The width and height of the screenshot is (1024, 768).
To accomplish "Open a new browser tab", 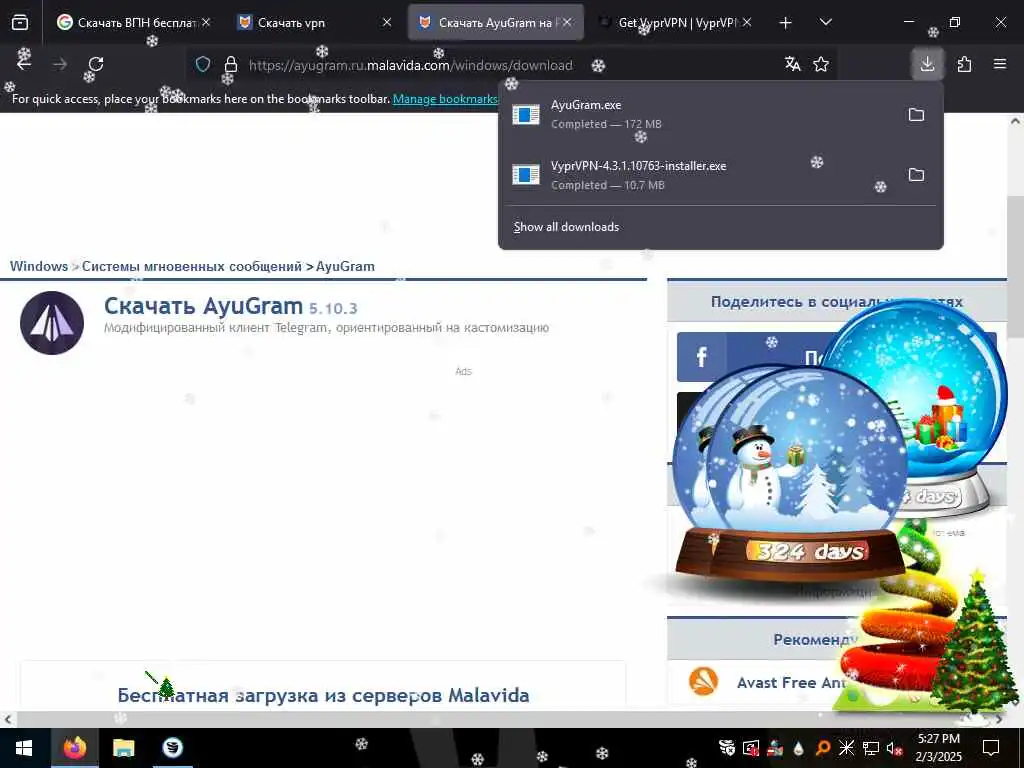I will click(x=786, y=23).
